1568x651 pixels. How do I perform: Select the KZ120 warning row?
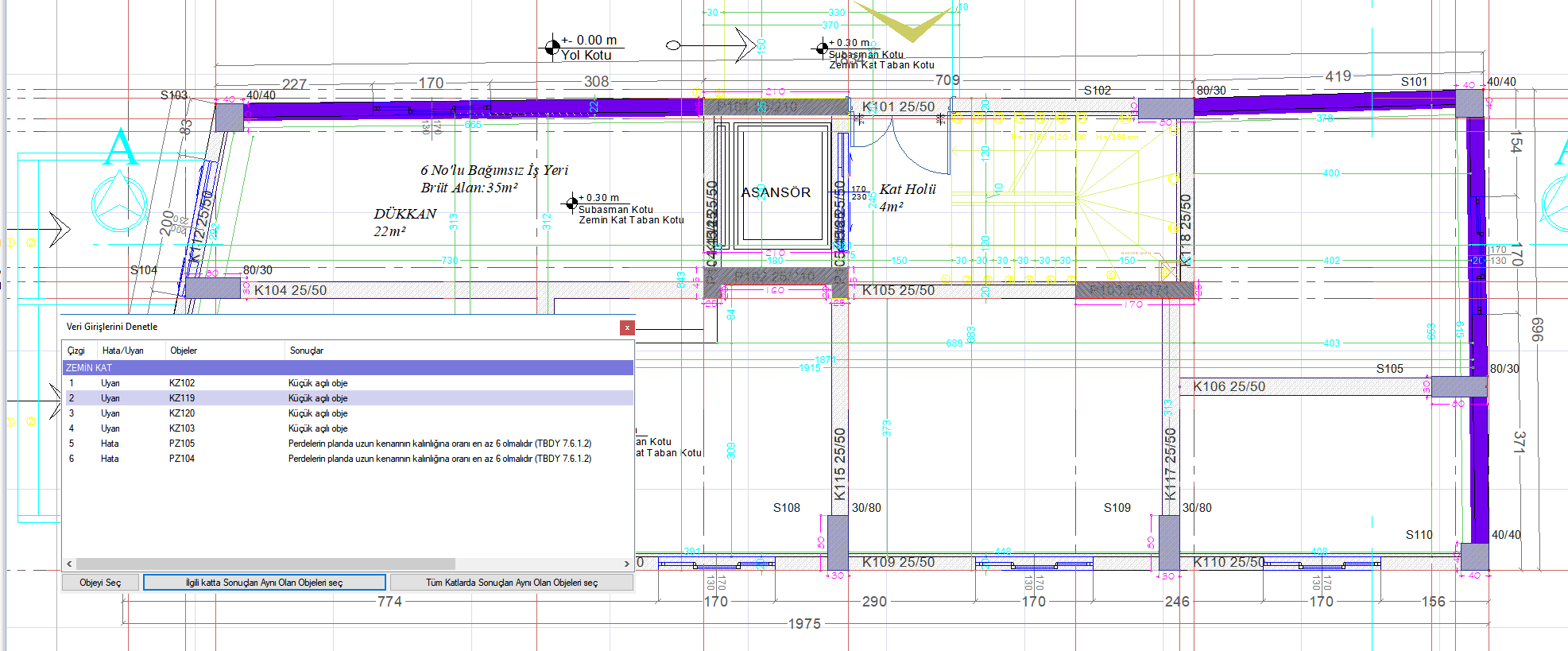tap(348, 413)
